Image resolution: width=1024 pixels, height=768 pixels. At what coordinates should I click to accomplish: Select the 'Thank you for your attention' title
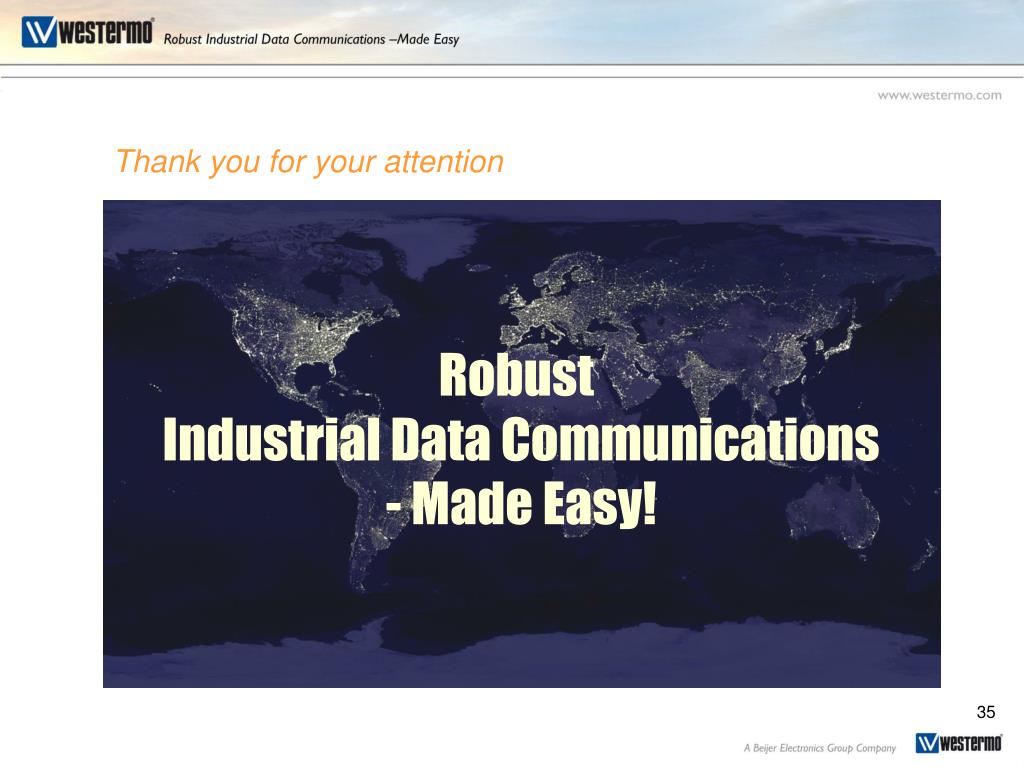pyautogui.click(x=310, y=161)
